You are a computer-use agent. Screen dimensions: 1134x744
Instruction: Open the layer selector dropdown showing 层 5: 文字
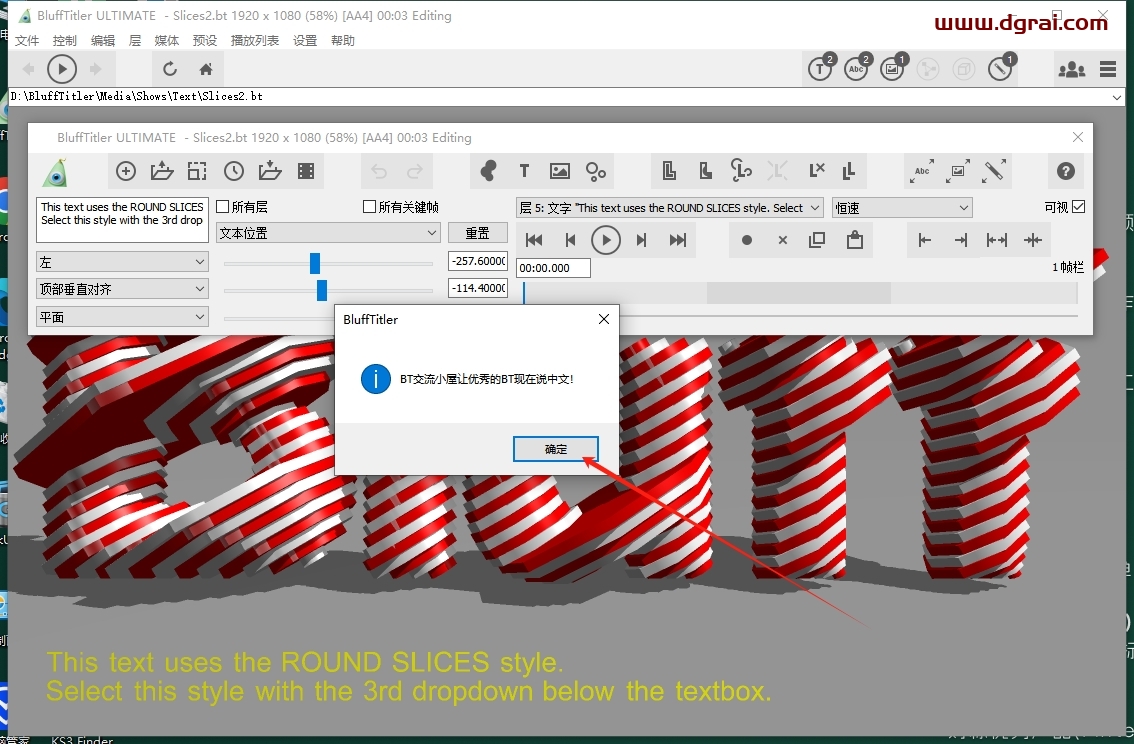[670, 208]
